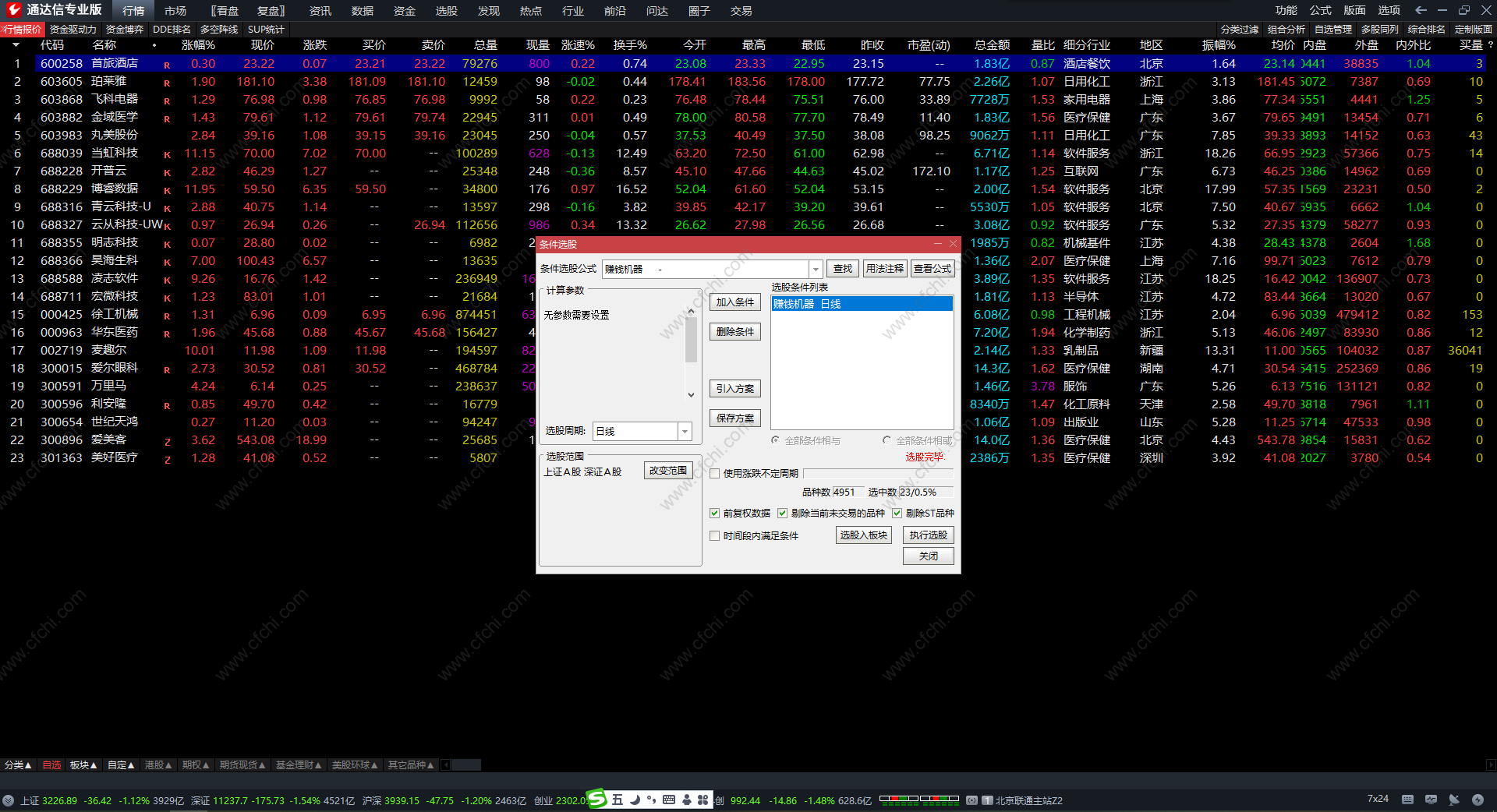Click 改变范围 button
The height and width of the screenshot is (812, 1497).
click(668, 471)
